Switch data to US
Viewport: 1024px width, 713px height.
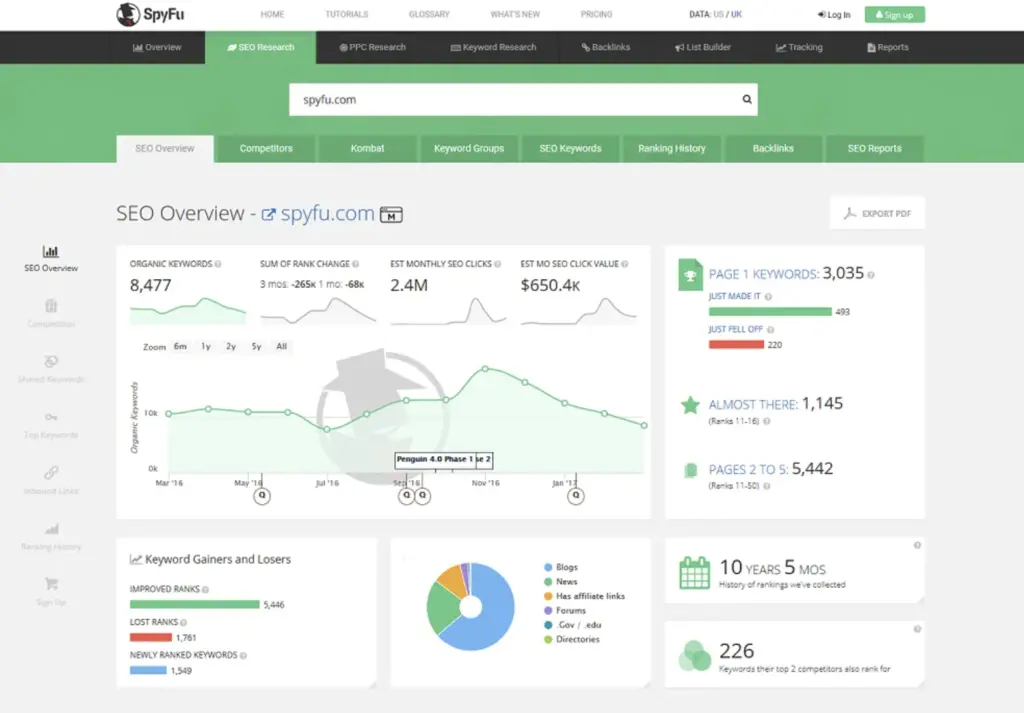(718, 14)
